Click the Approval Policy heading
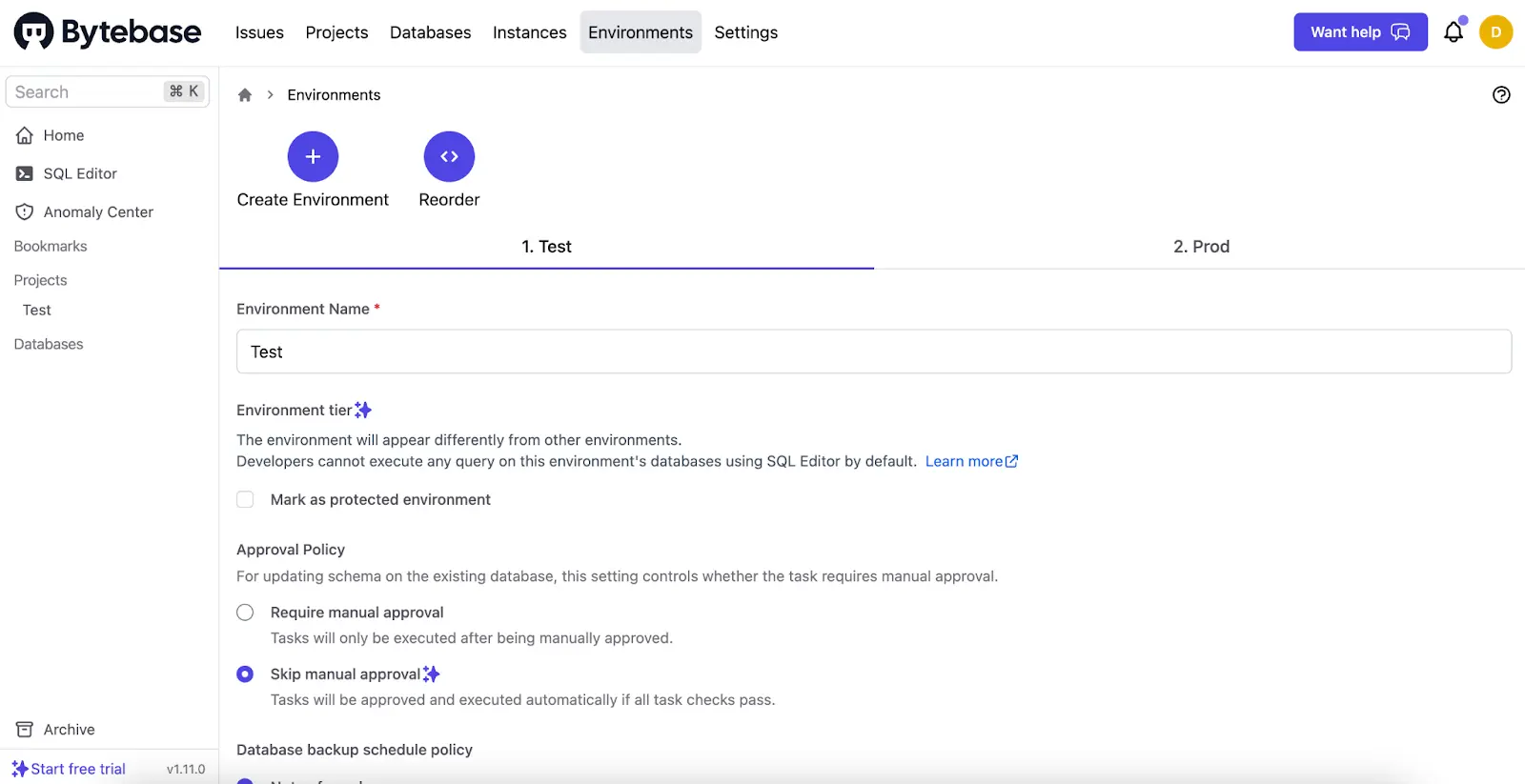 coord(291,550)
